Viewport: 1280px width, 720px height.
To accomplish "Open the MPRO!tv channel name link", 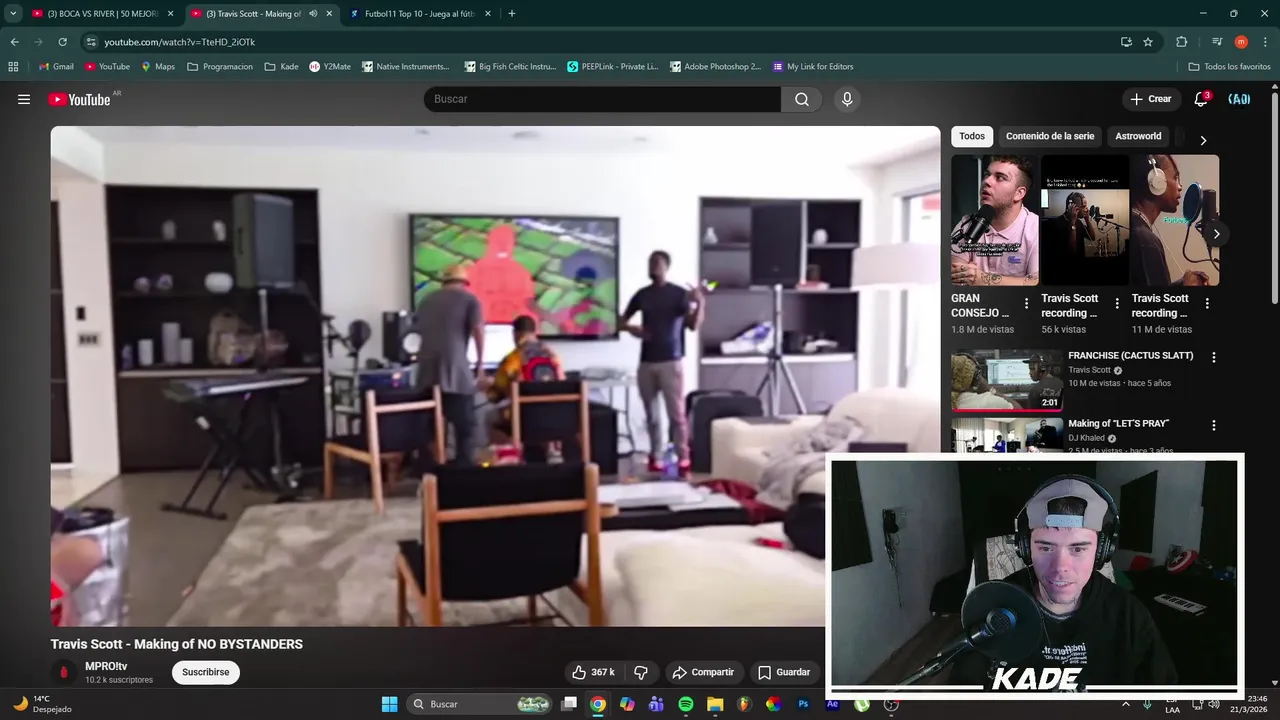I will tap(106, 666).
